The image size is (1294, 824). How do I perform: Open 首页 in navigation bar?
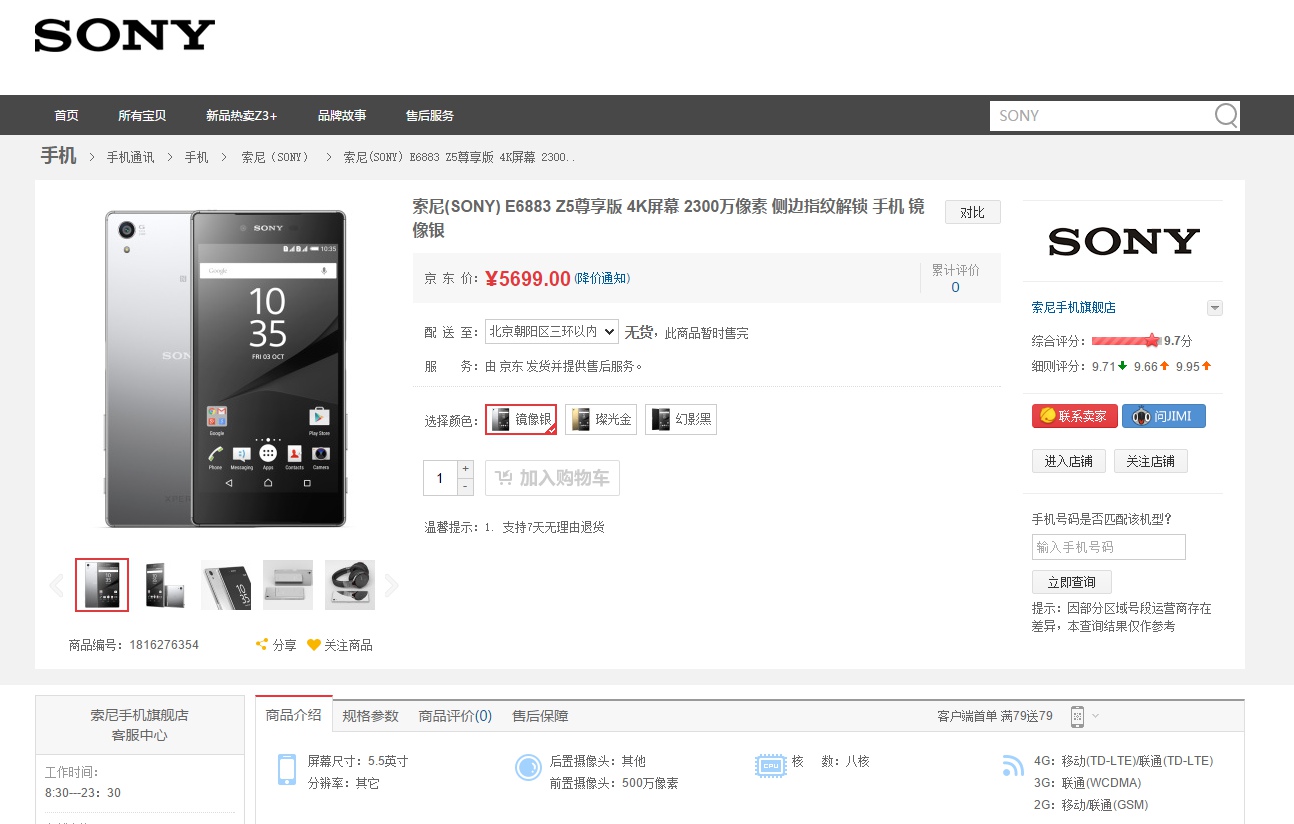pos(66,115)
